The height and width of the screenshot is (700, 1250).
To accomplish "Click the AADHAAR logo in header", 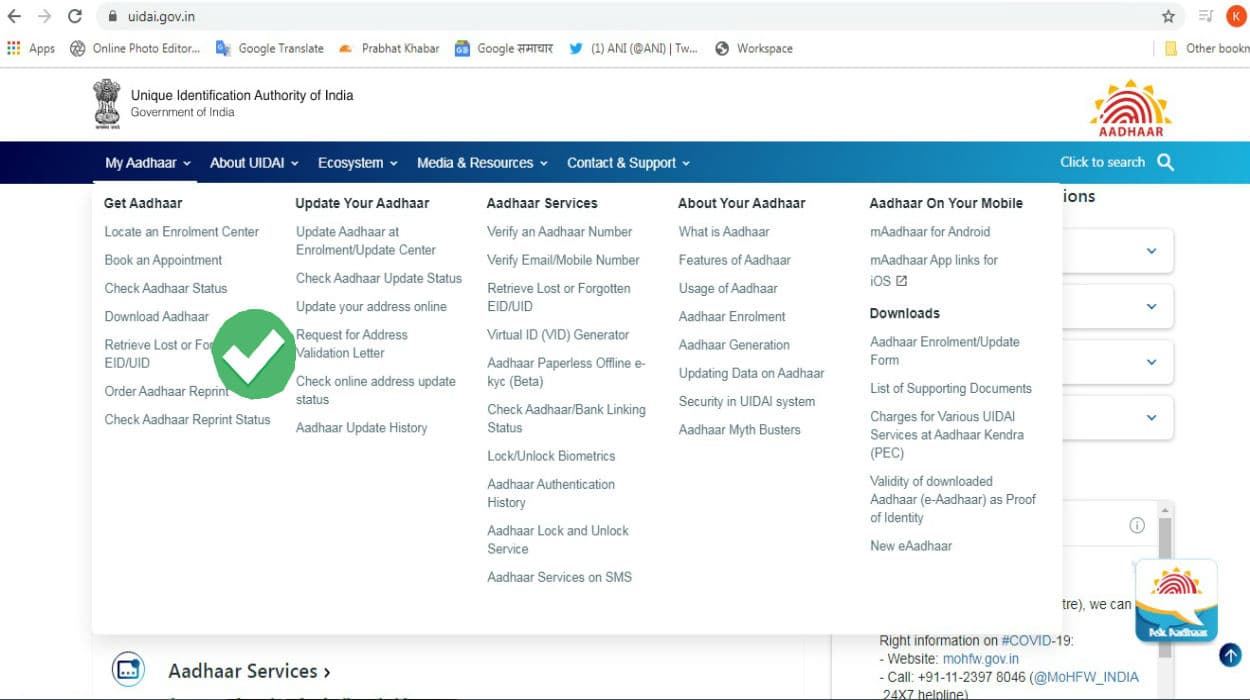I will tap(1130, 107).
